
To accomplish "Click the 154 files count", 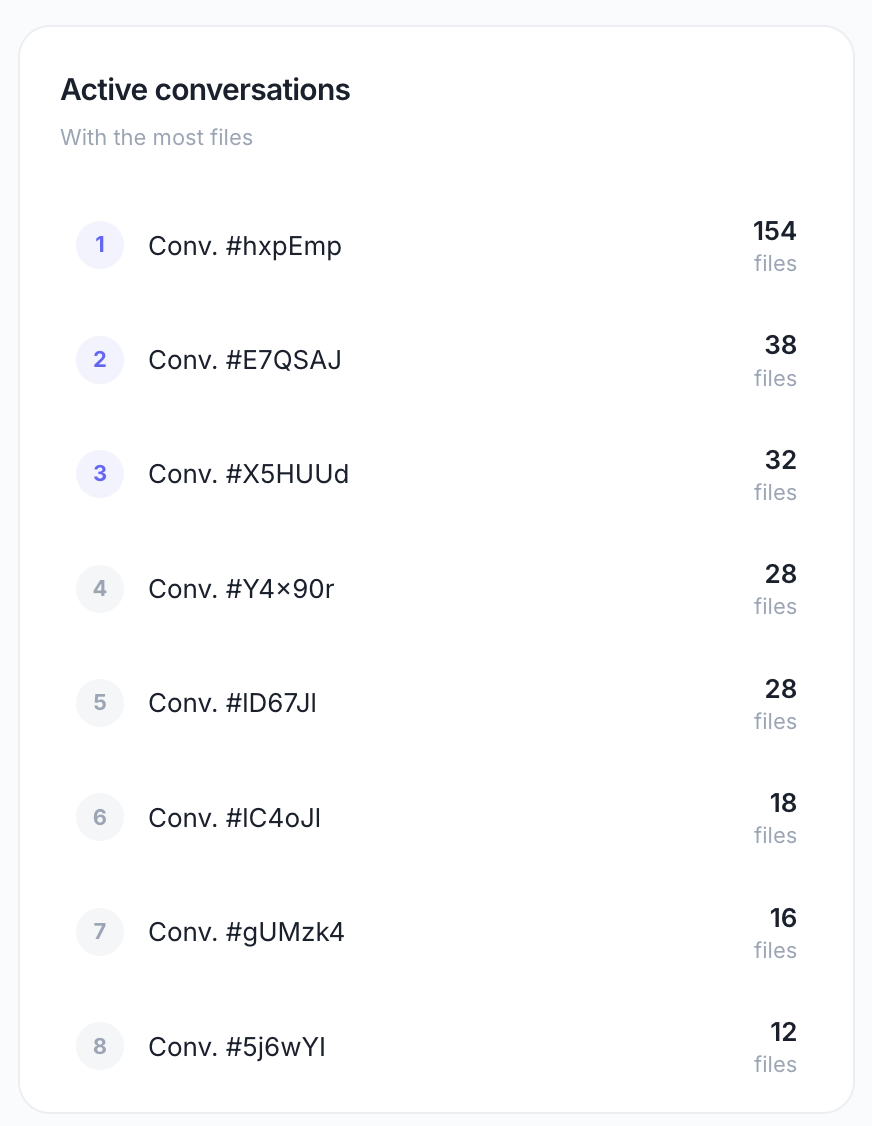I will [x=775, y=246].
